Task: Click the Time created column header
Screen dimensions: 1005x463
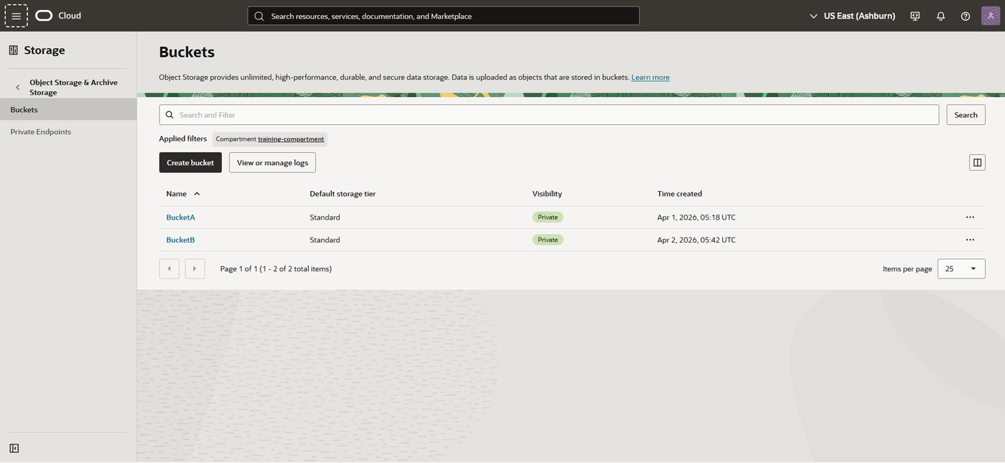Action: pyautogui.click(x=679, y=194)
